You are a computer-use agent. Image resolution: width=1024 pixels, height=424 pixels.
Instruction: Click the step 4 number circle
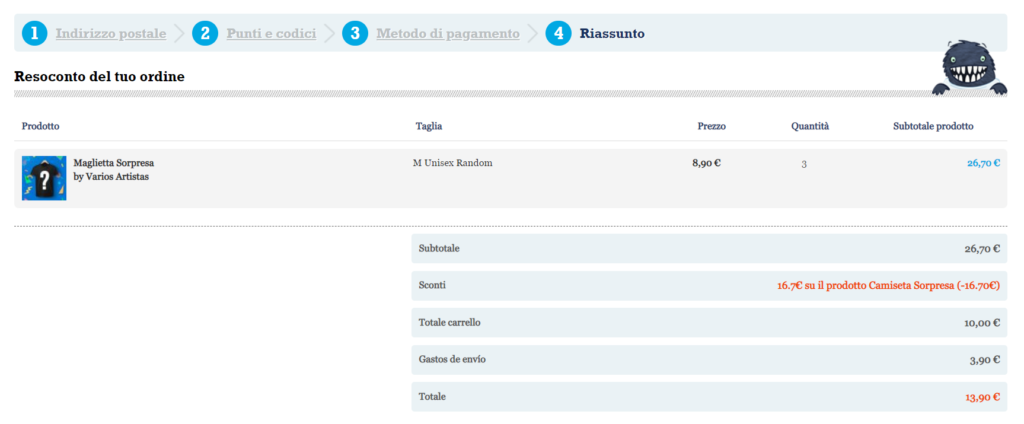[x=558, y=33]
